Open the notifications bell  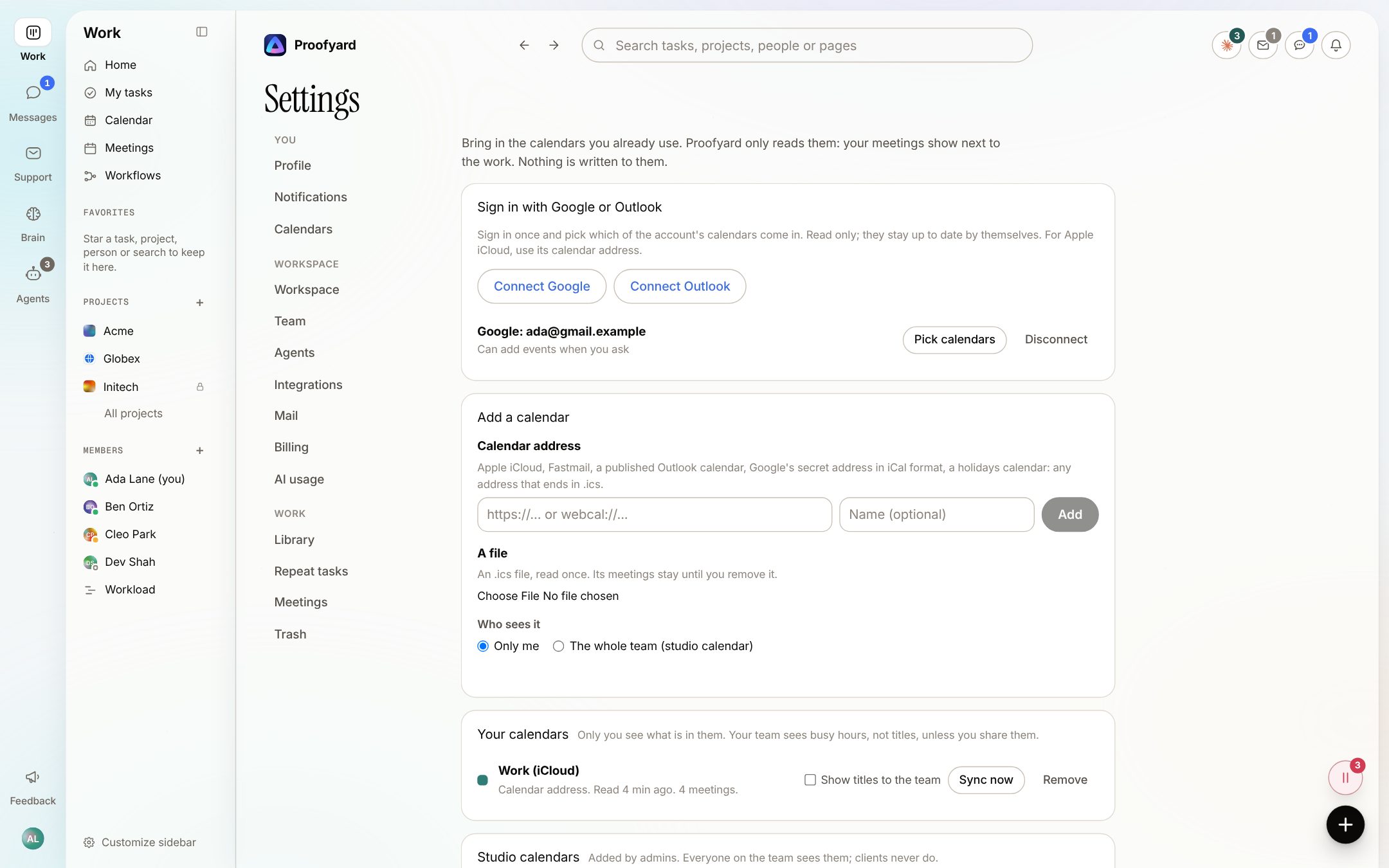point(1336,46)
